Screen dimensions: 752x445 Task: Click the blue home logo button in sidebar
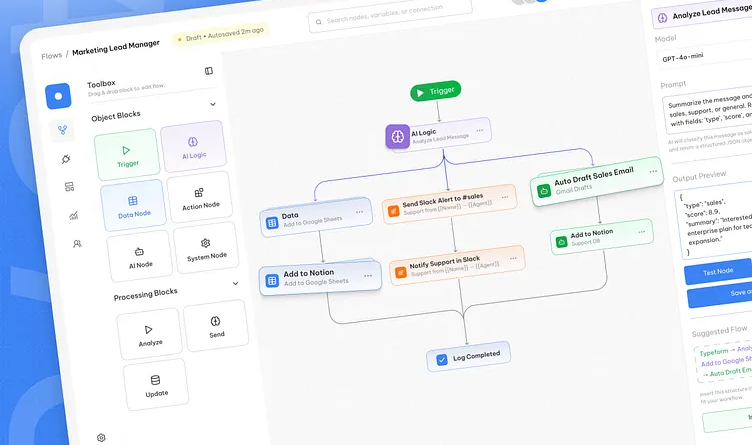[58, 96]
